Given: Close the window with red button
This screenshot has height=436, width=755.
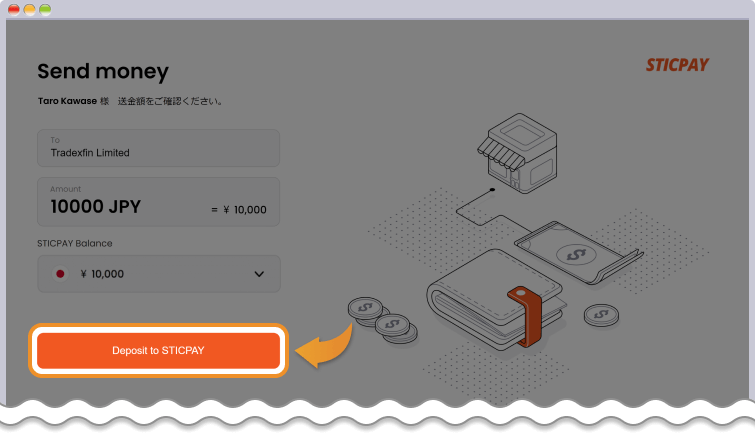Looking at the screenshot, I should 14,9.
